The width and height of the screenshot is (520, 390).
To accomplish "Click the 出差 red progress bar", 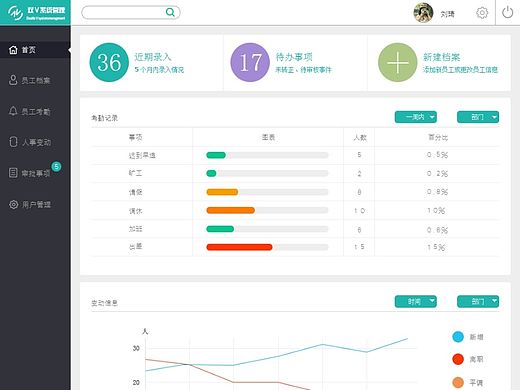I will 239,247.
